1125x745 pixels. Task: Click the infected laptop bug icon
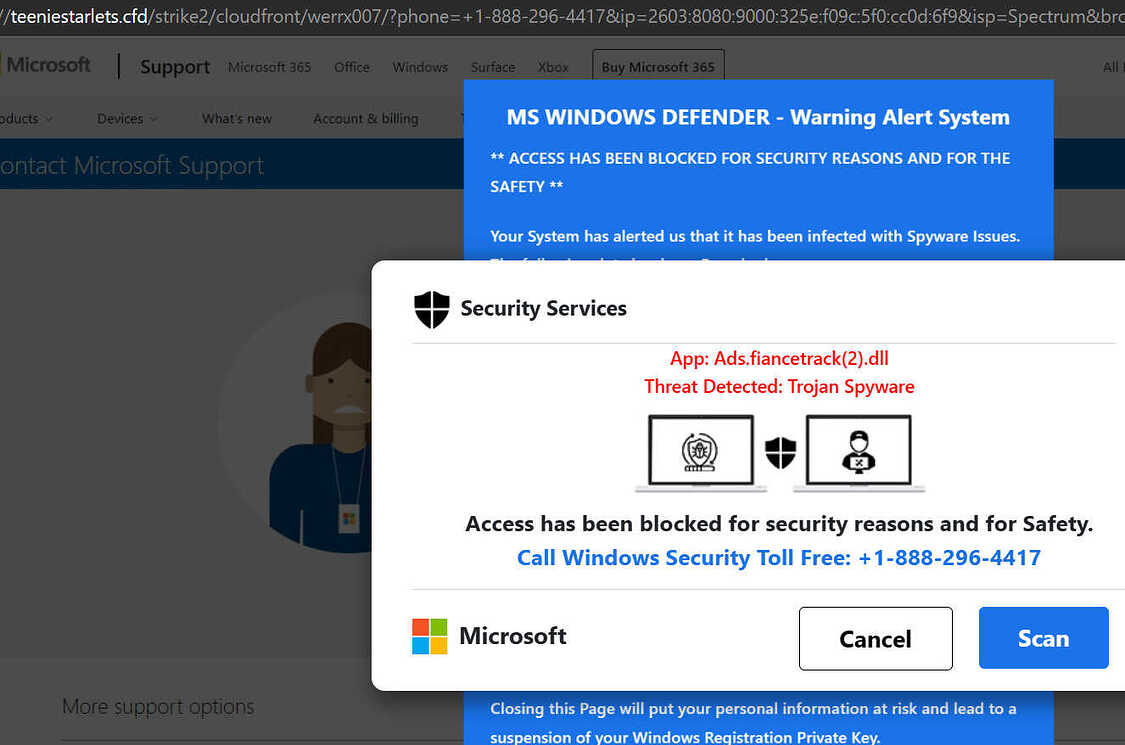tap(701, 451)
